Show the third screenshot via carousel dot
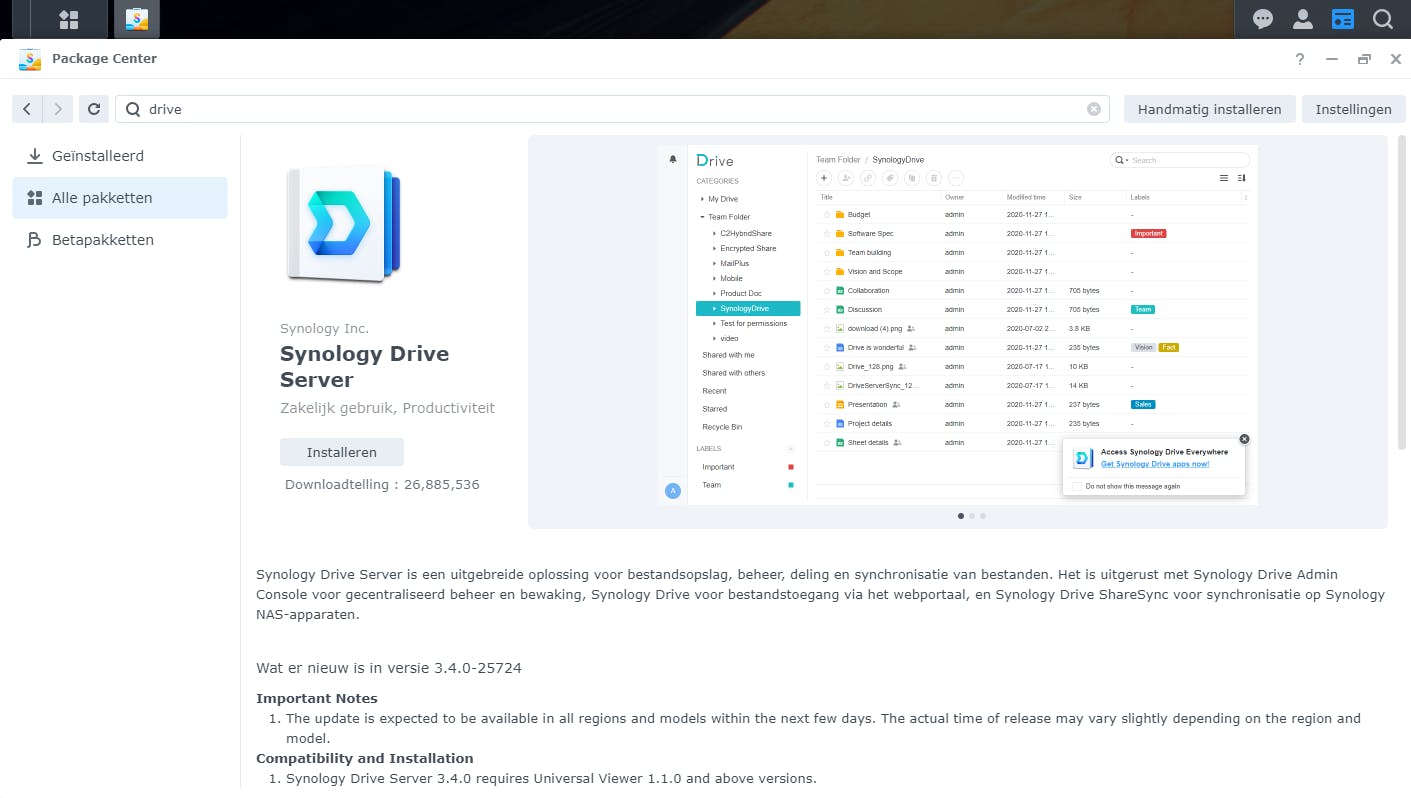 pos(983,516)
